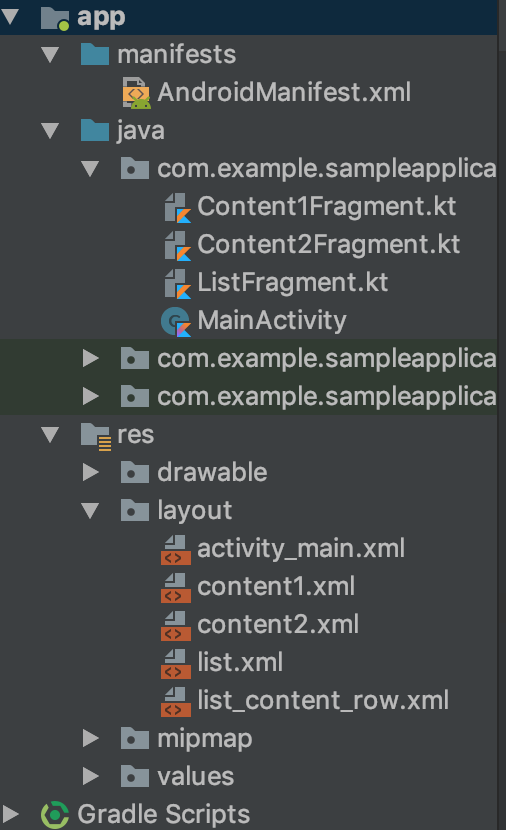Click the Kotlin icon beside Content1Fragment.kt
The width and height of the screenshot is (506, 830).
tap(177, 207)
